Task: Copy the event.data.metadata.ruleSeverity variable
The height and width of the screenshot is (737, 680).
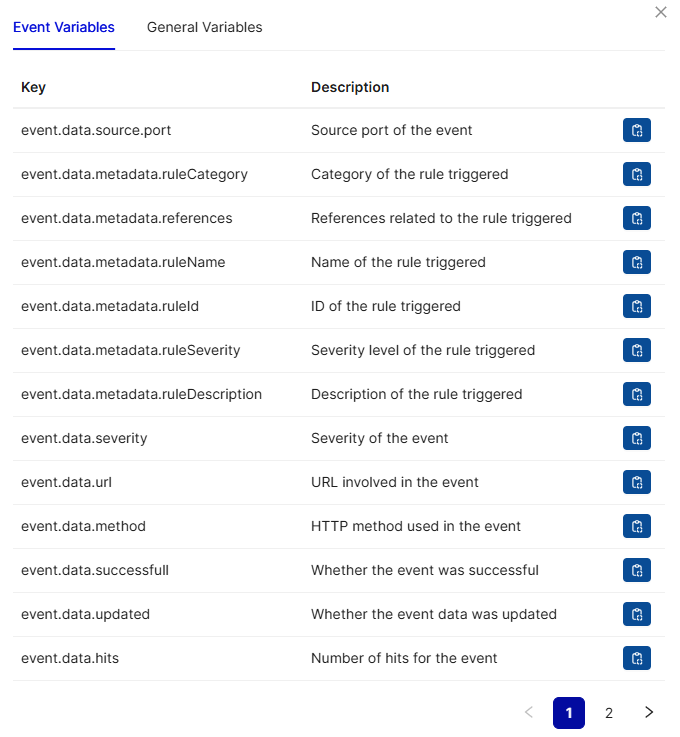Action: [637, 350]
